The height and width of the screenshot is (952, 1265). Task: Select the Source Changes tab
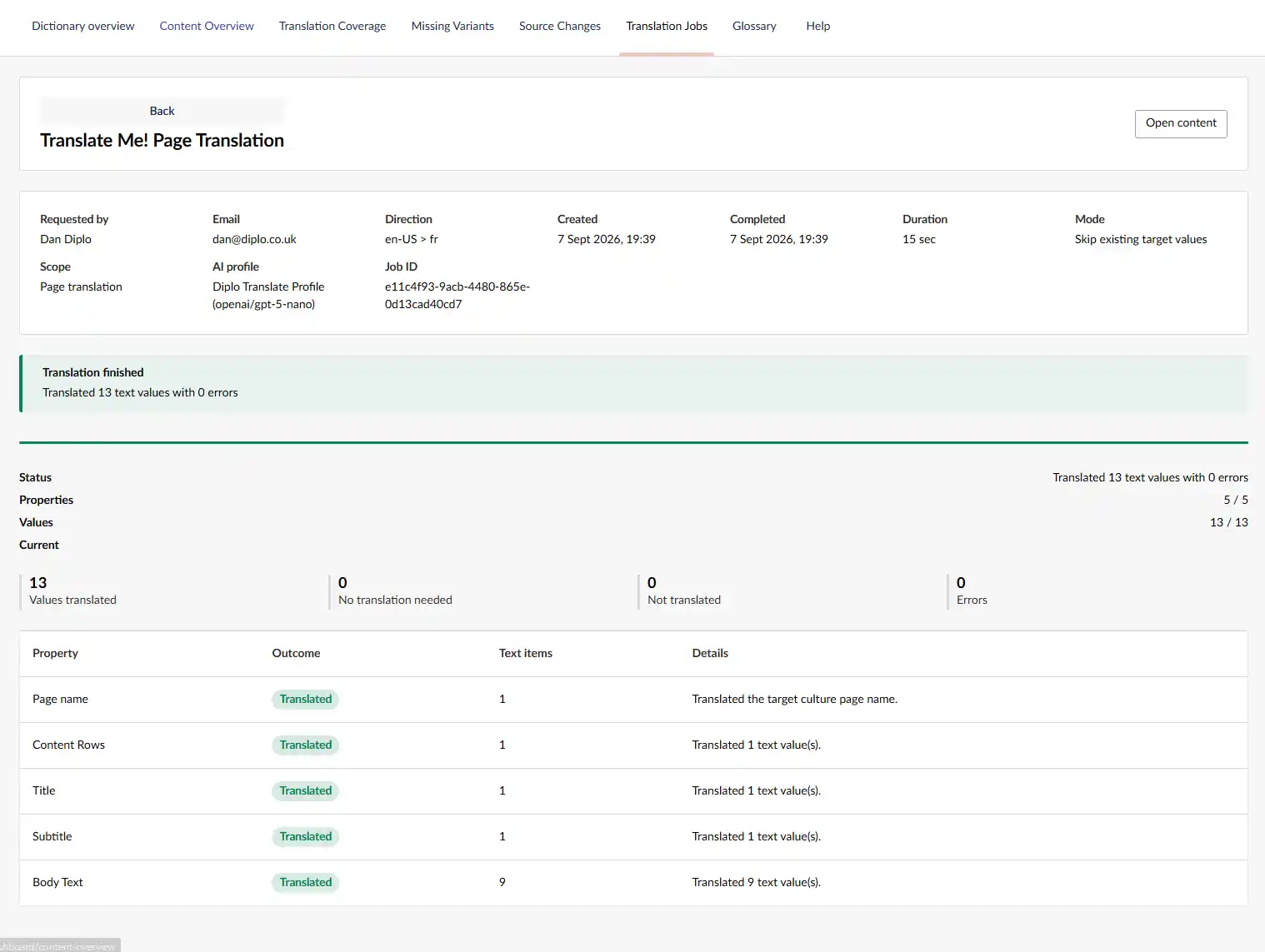pyautogui.click(x=560, y=26)
